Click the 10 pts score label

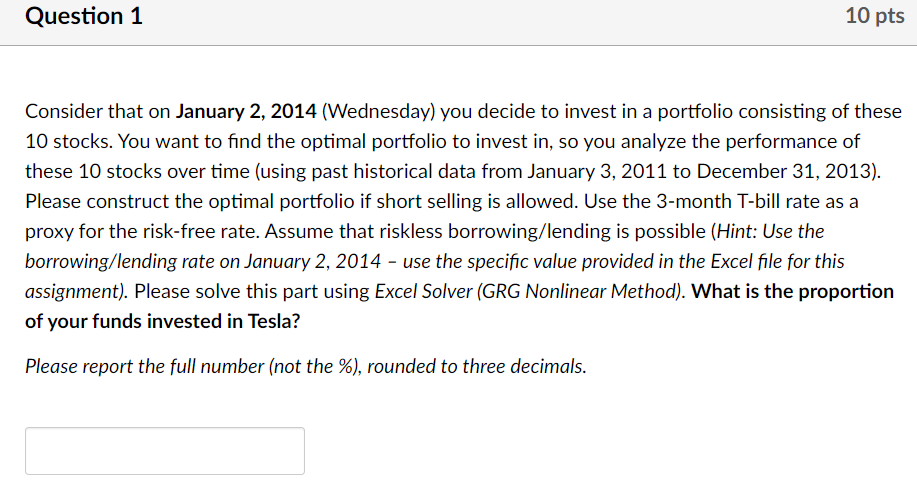(874, 18)
